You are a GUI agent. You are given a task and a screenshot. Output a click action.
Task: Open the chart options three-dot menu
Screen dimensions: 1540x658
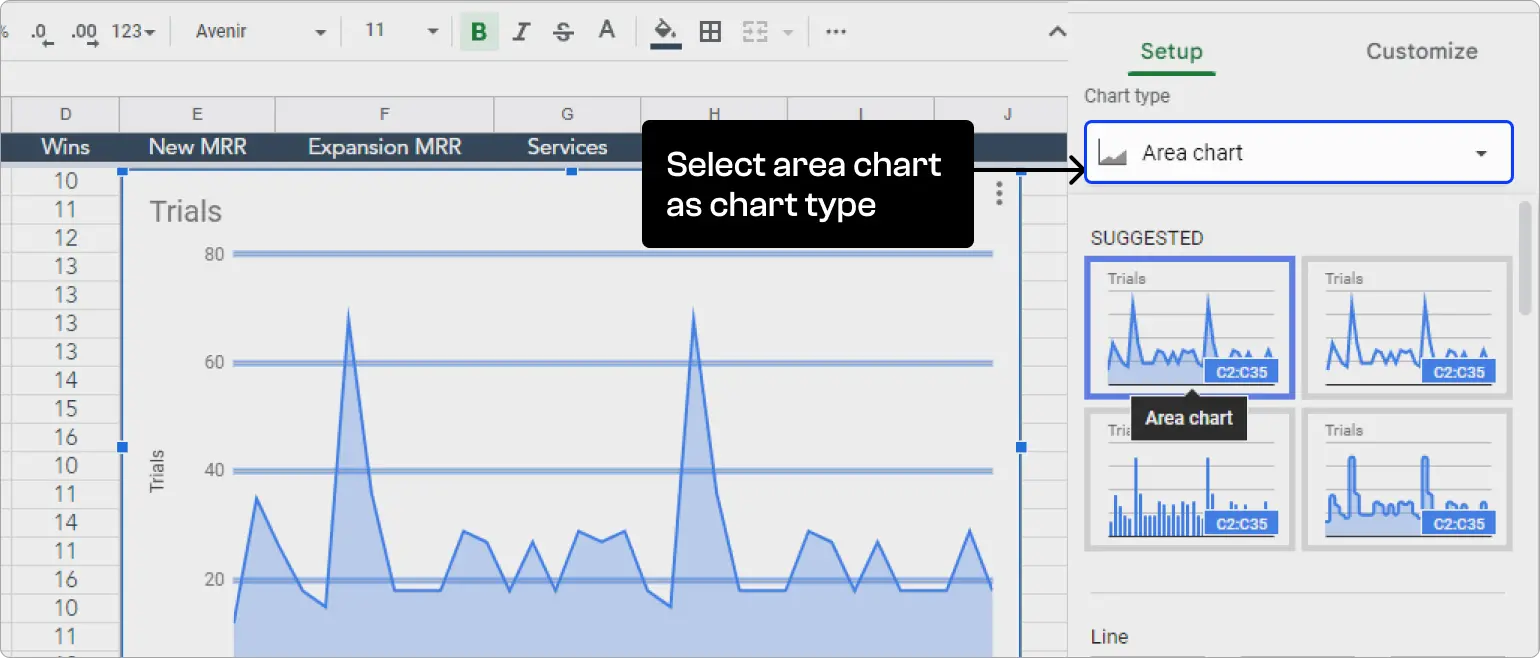tap(998, 193)
